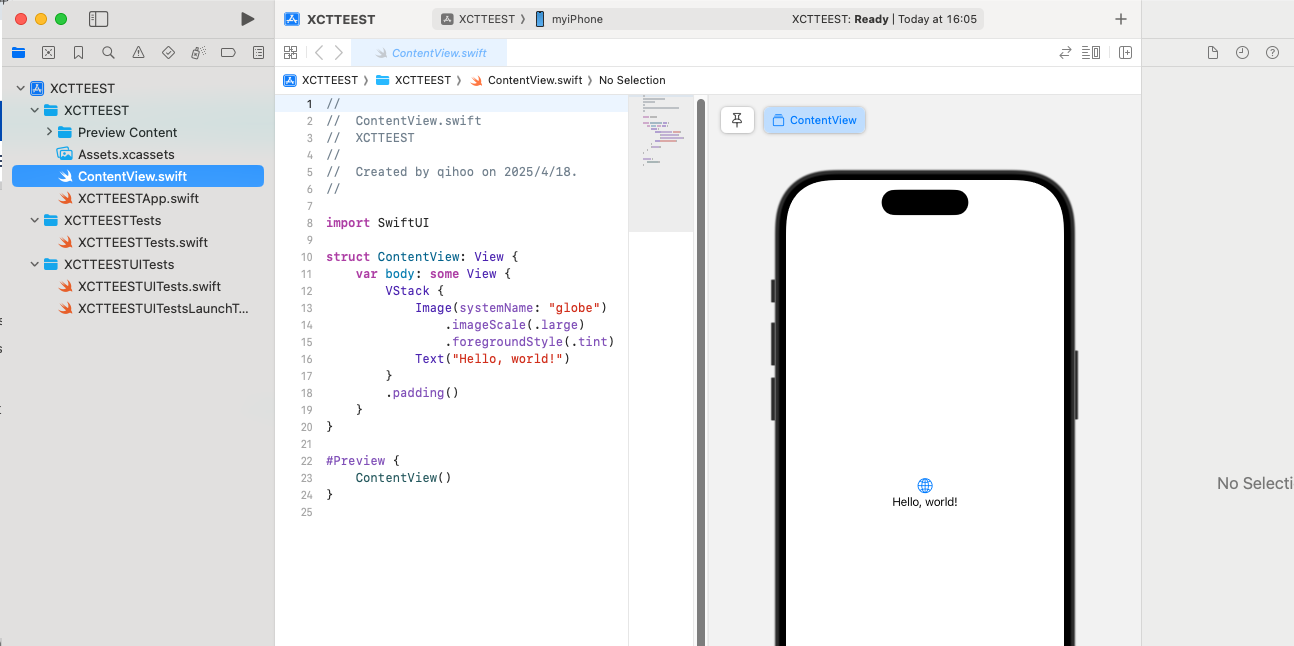The height and width of the screenshot is (646, 1294).
Task: Pin the canvas preview
Action: (x=737, y=120)
